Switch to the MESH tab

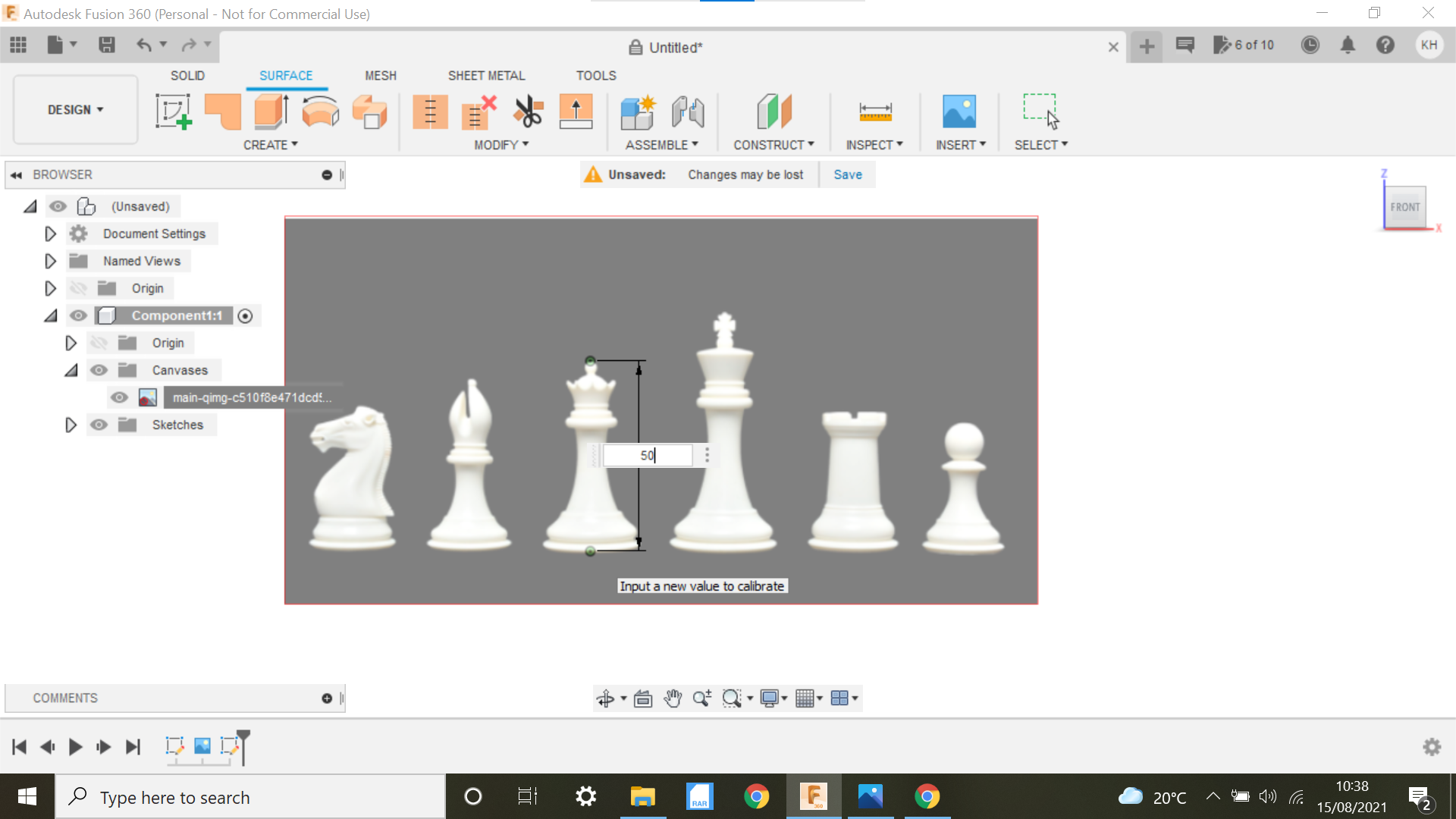[x=380, y=75]
